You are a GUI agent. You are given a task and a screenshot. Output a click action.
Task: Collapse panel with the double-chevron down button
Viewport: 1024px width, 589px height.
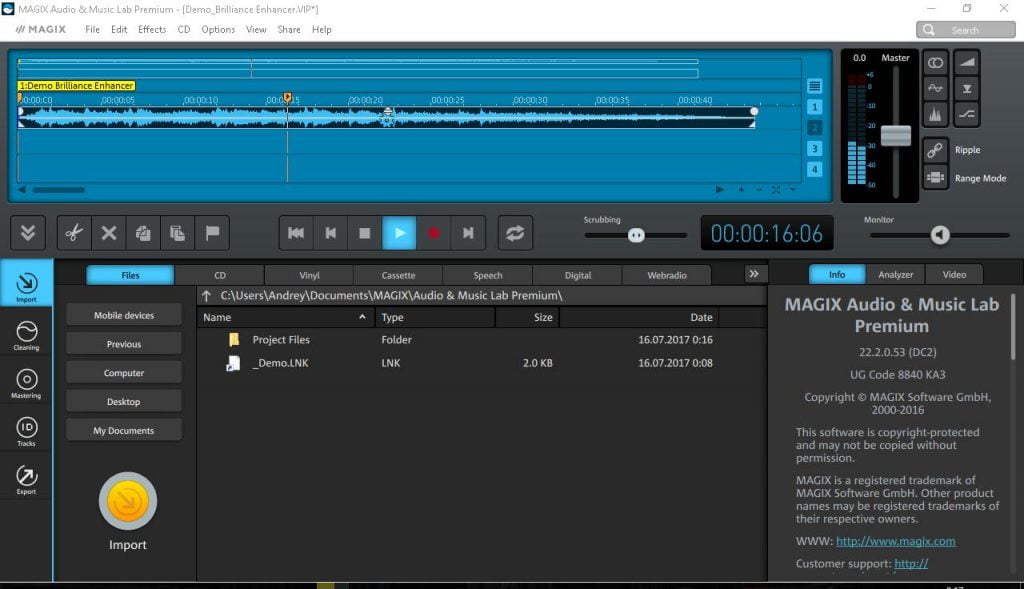(x=28, y=232)
